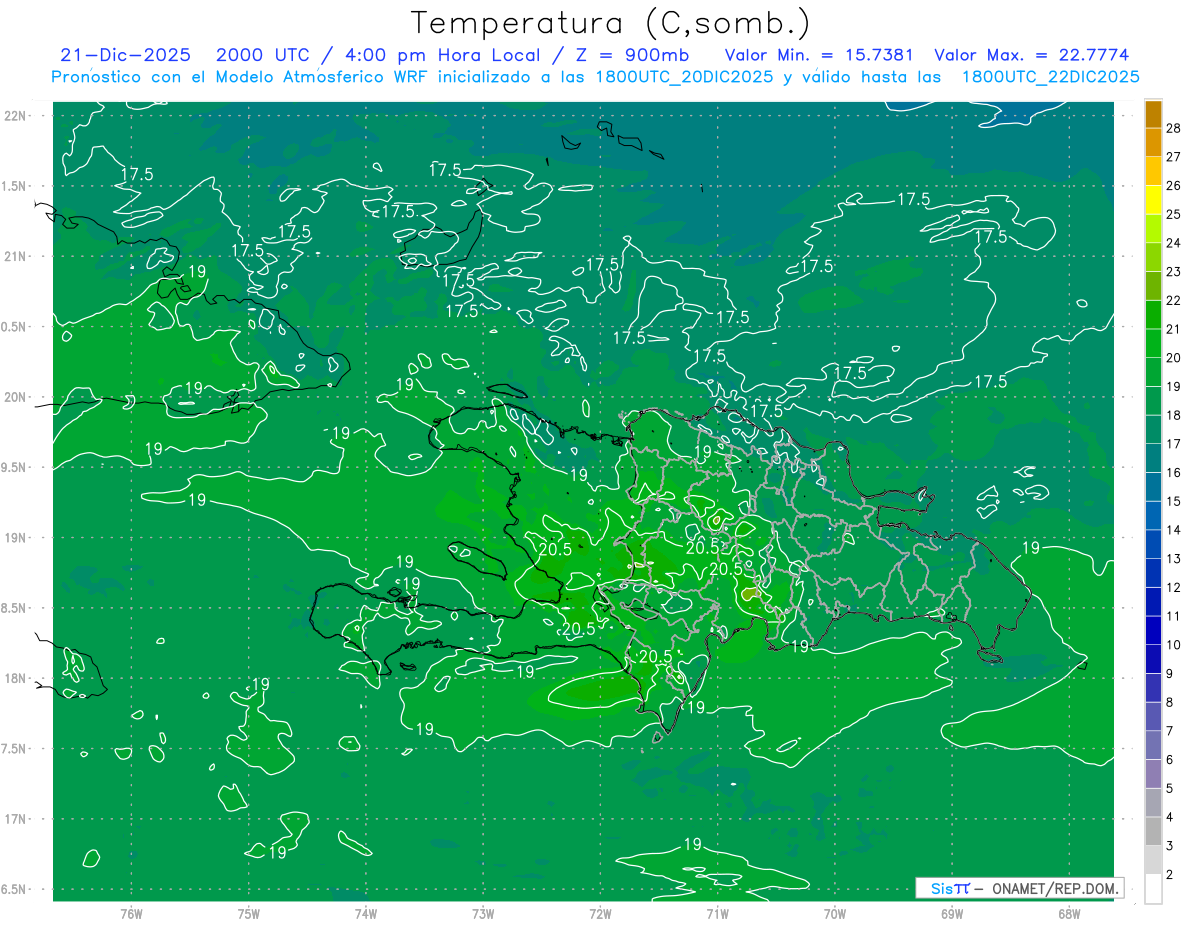Pick the teal swatch between 16 and 17

tap(1153, 458)
